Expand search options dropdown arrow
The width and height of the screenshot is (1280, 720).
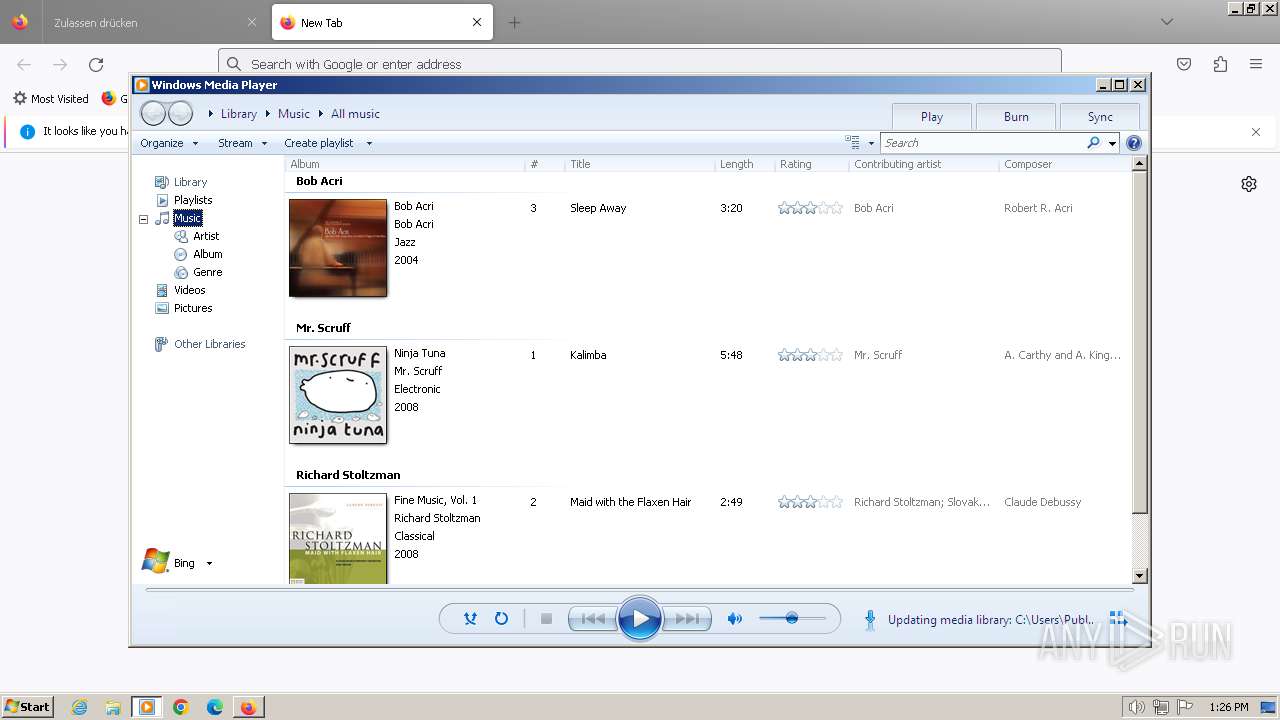click(x=1112, y=143)
